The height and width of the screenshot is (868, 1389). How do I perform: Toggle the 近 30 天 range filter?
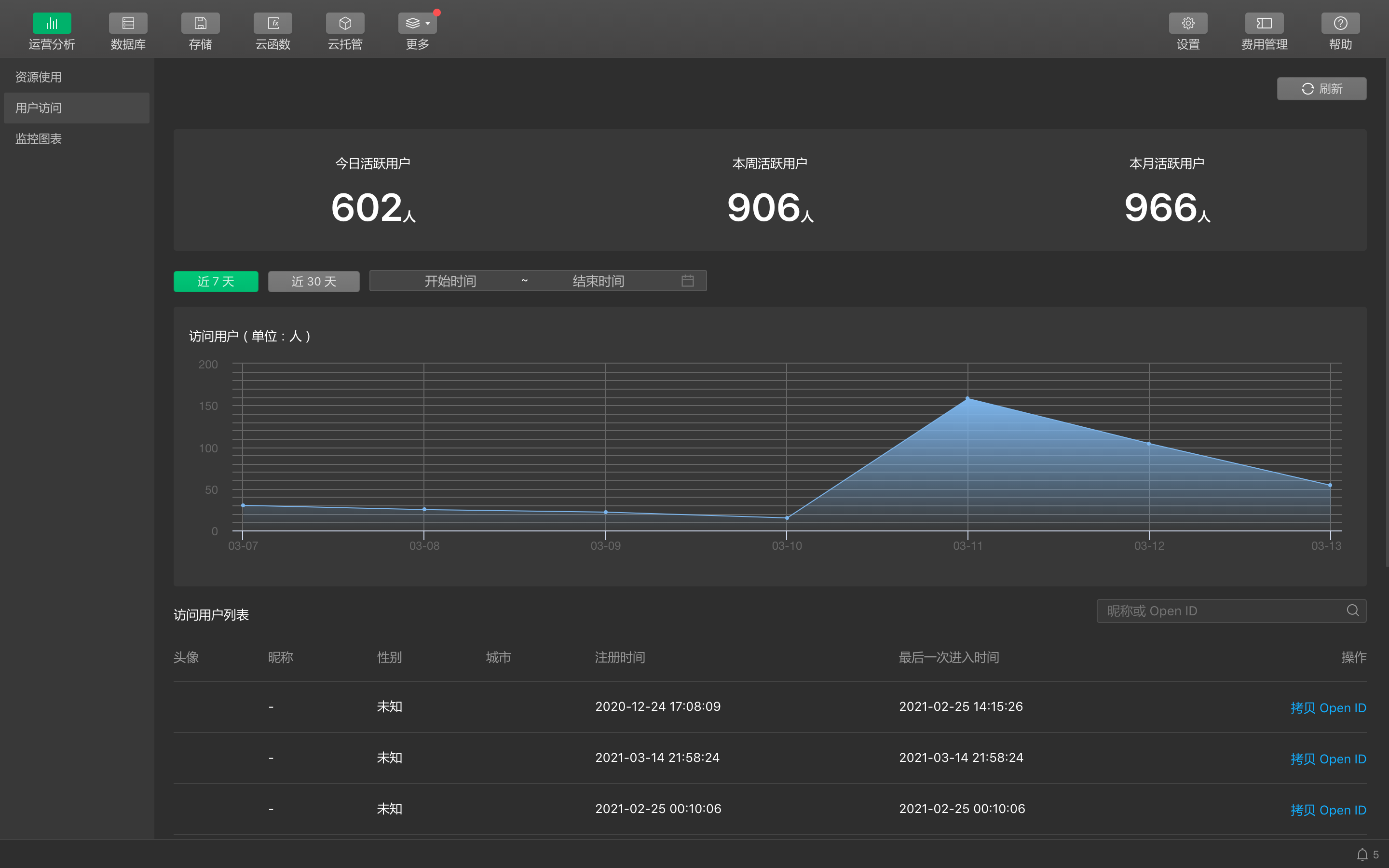coord(313,281)
